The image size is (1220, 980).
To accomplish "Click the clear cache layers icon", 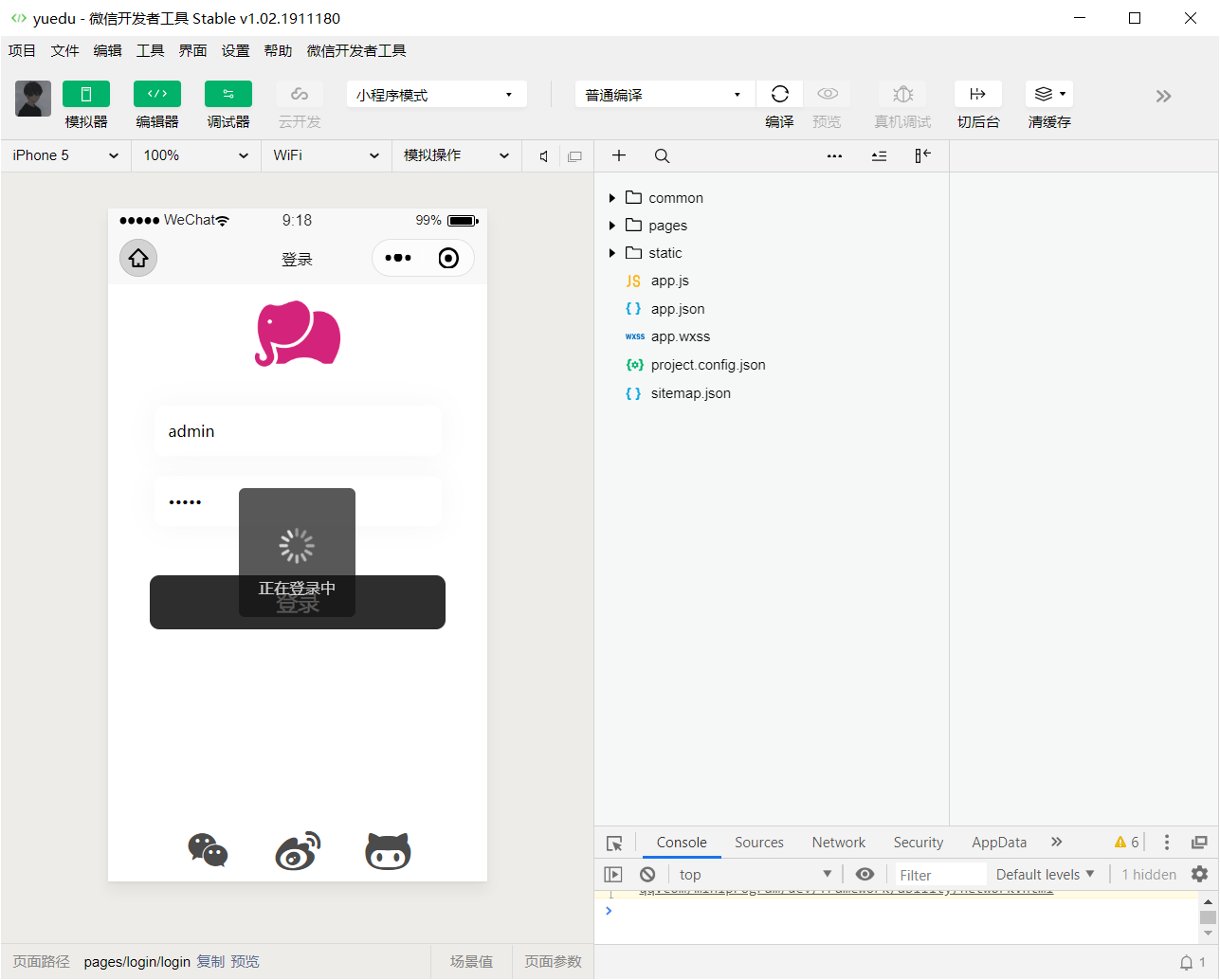I will [x=1044, y=94].
